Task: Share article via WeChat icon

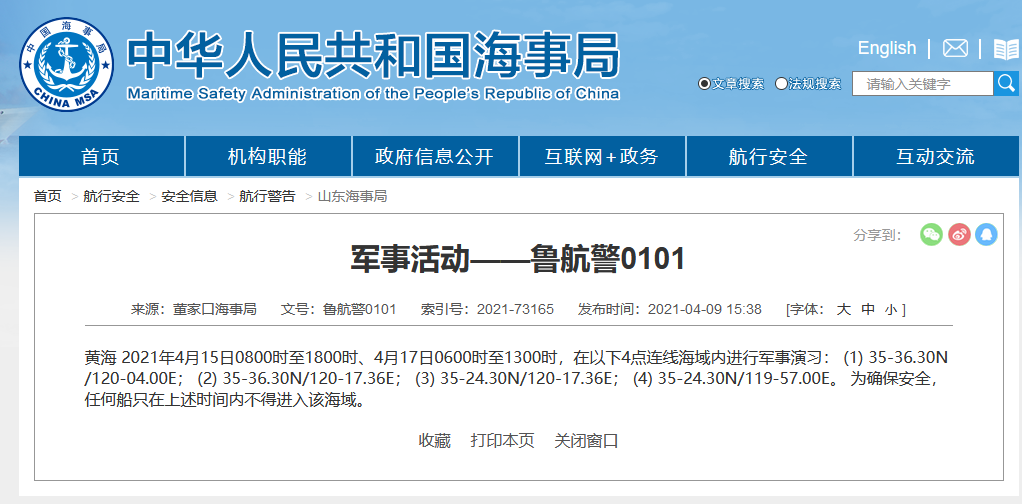Action: tap(931, 234)
